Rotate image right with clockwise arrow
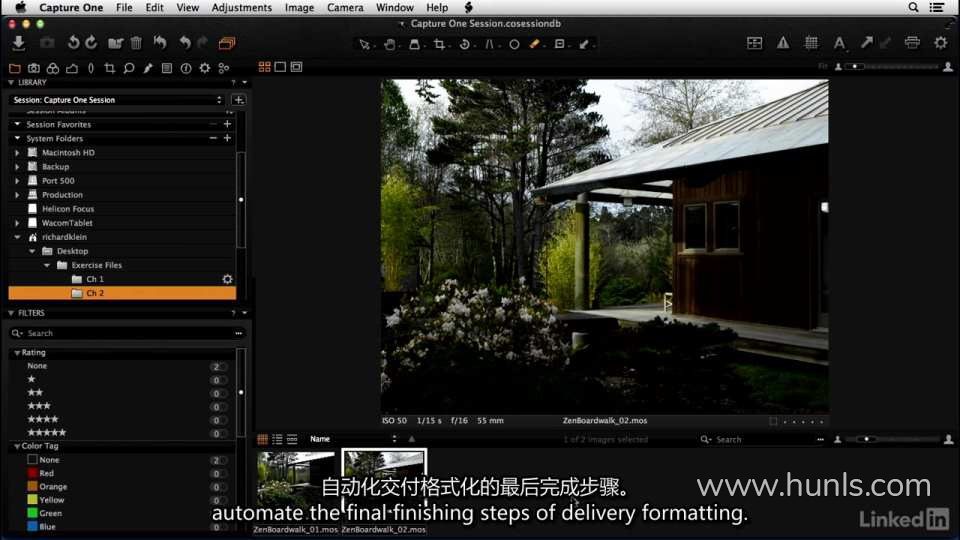The height and width of the screenshot is (540, 960). pyautogui.click(x=91, y=43)
